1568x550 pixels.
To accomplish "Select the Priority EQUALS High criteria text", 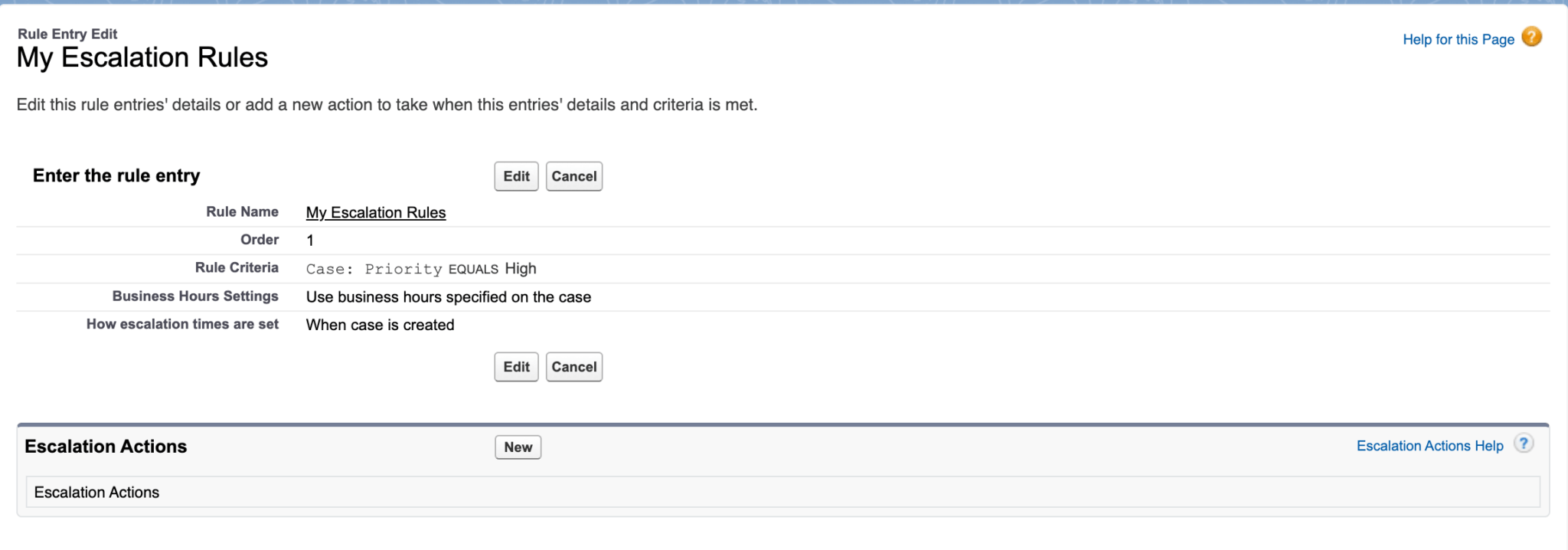I will click(x=421, y=269).
